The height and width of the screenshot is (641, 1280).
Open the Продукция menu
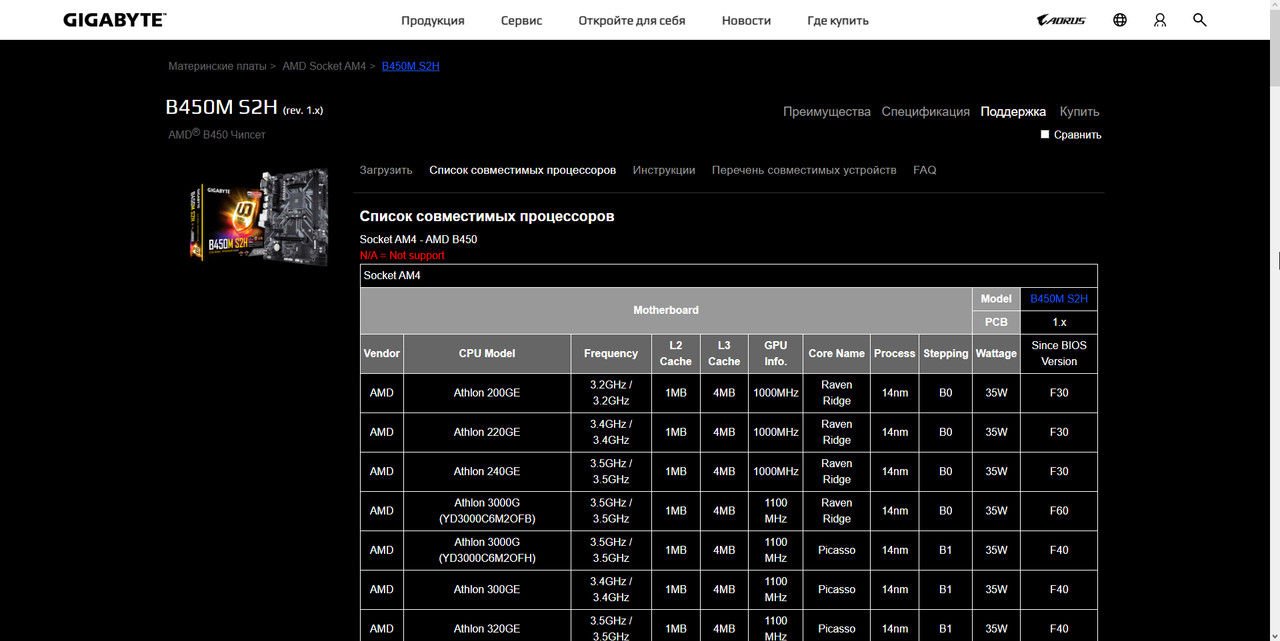[433, 20]
